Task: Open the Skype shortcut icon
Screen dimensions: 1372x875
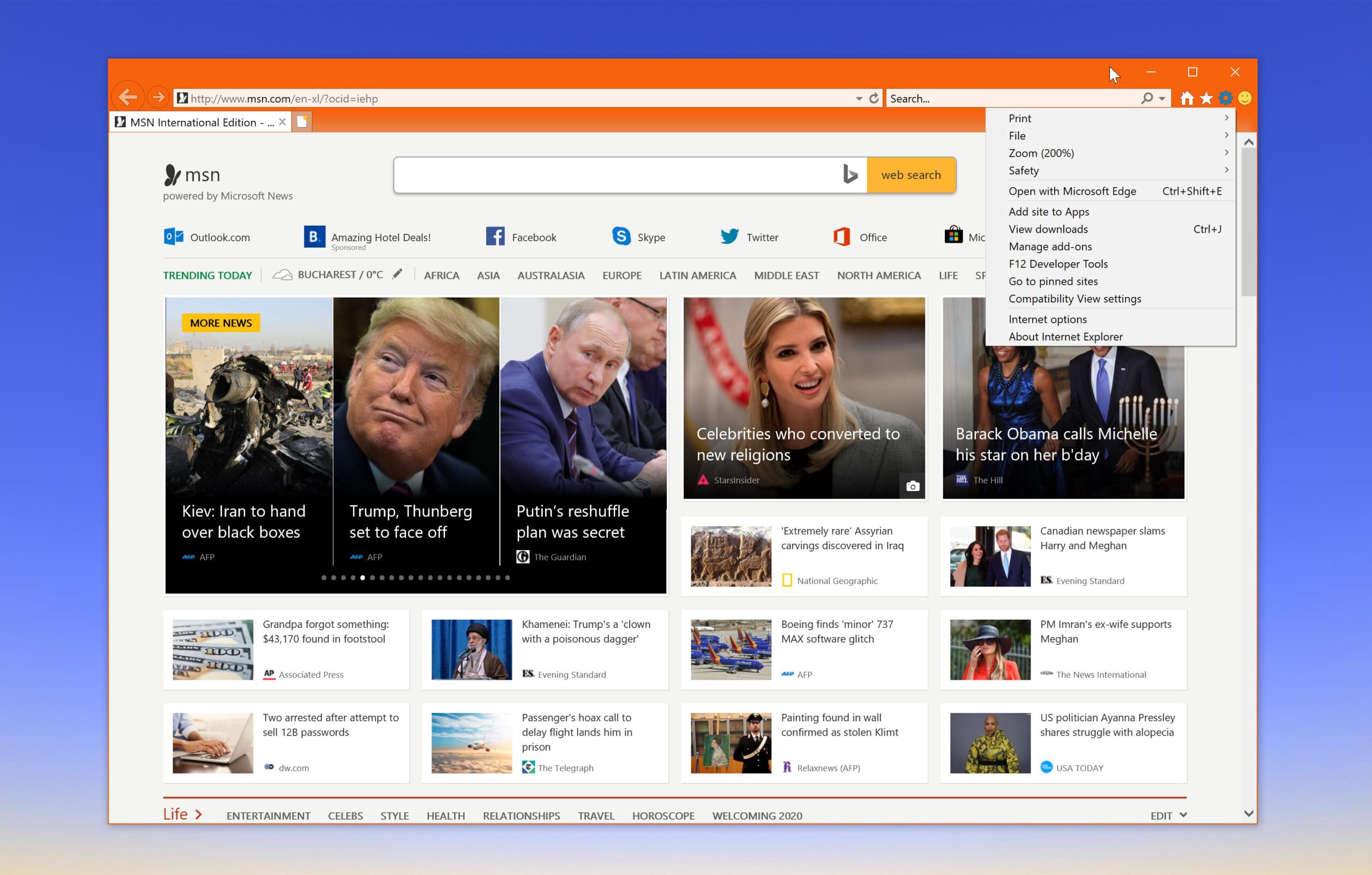Action: pos(621,236)
